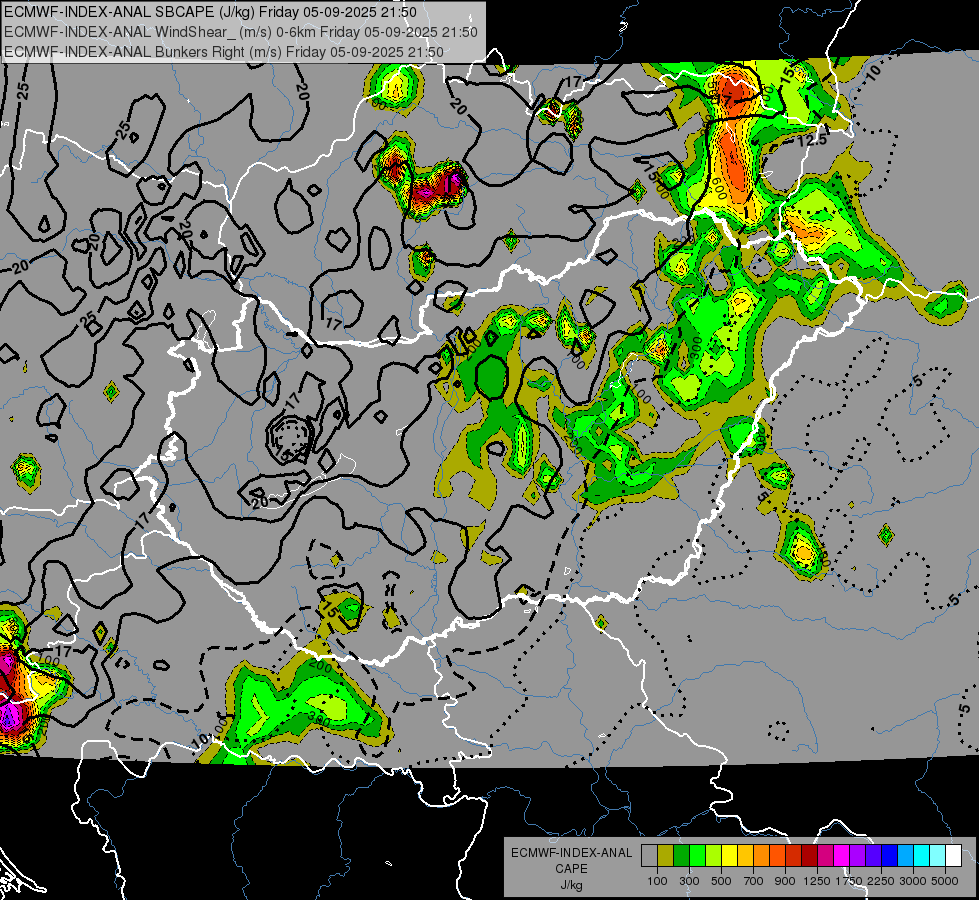The height and width of the screenshot is (900, 979).
Task: Click the WindShear 0-6km header line
Action: (241, 32)
